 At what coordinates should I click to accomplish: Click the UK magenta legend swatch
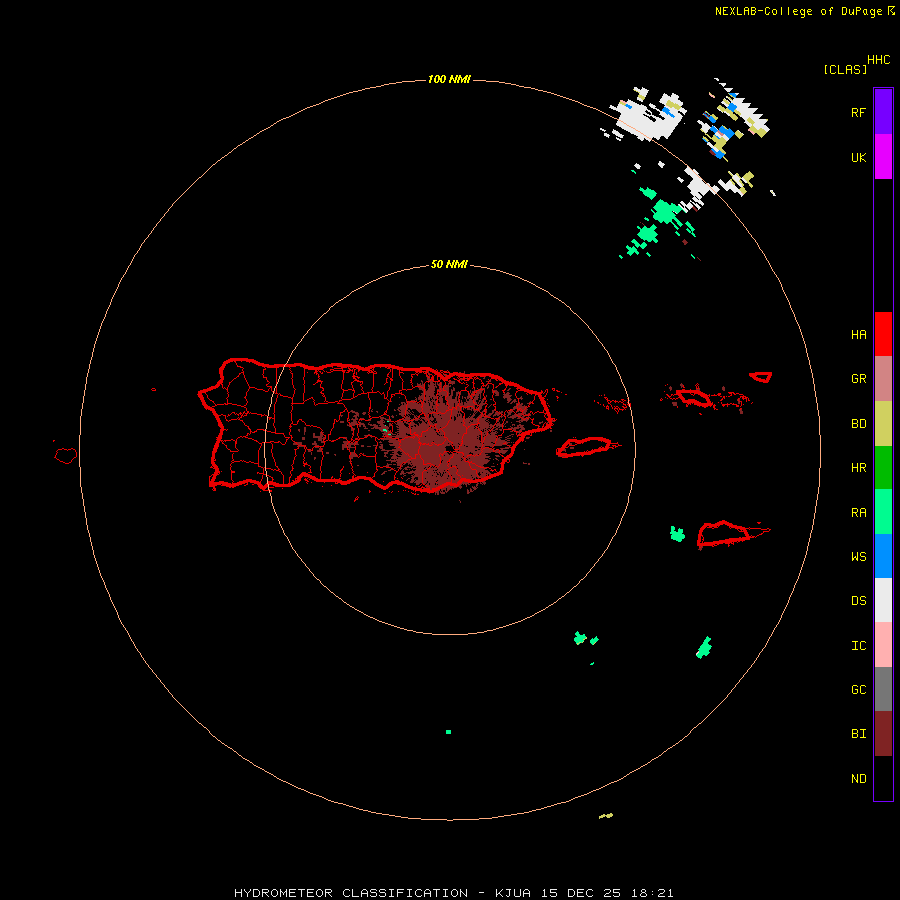click(883, 157)
